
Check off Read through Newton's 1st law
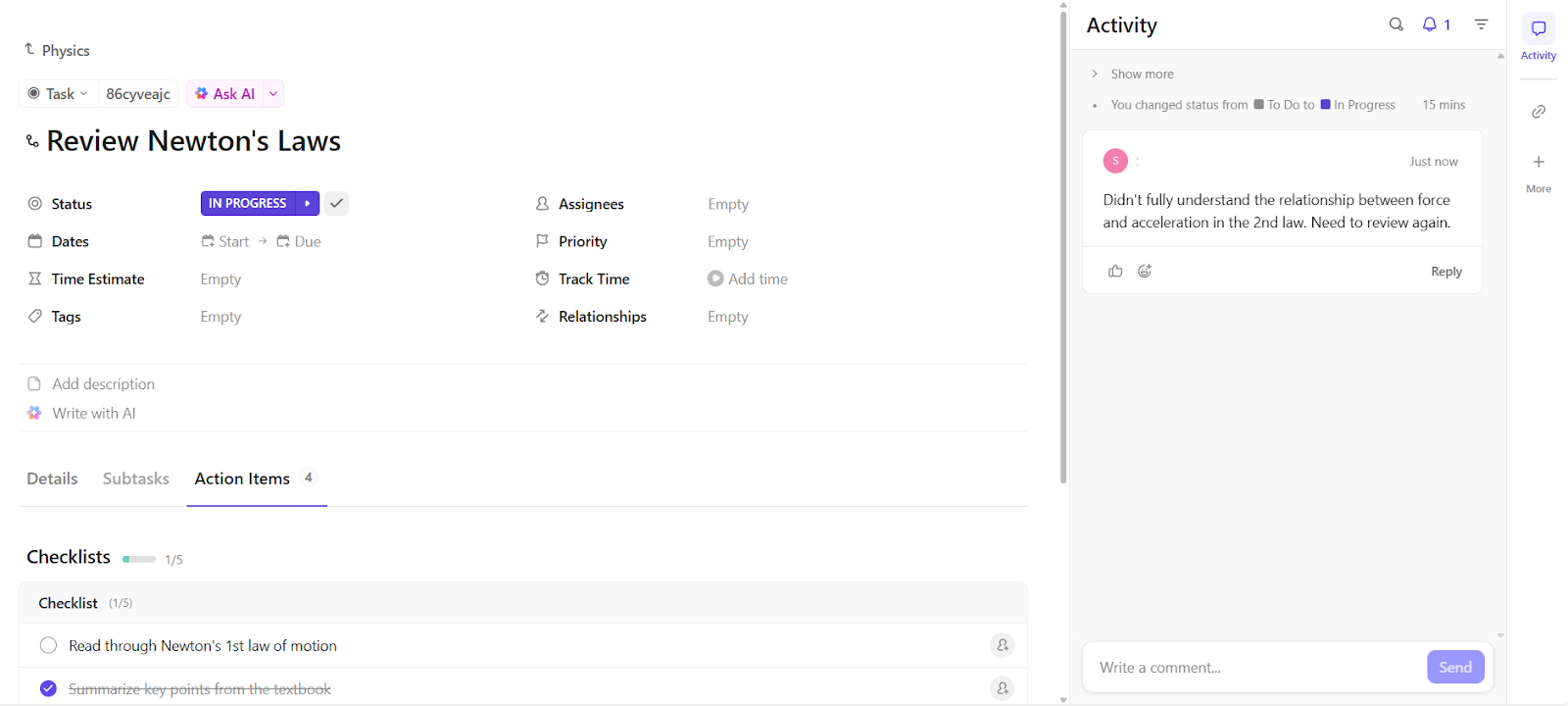point(48,645)
